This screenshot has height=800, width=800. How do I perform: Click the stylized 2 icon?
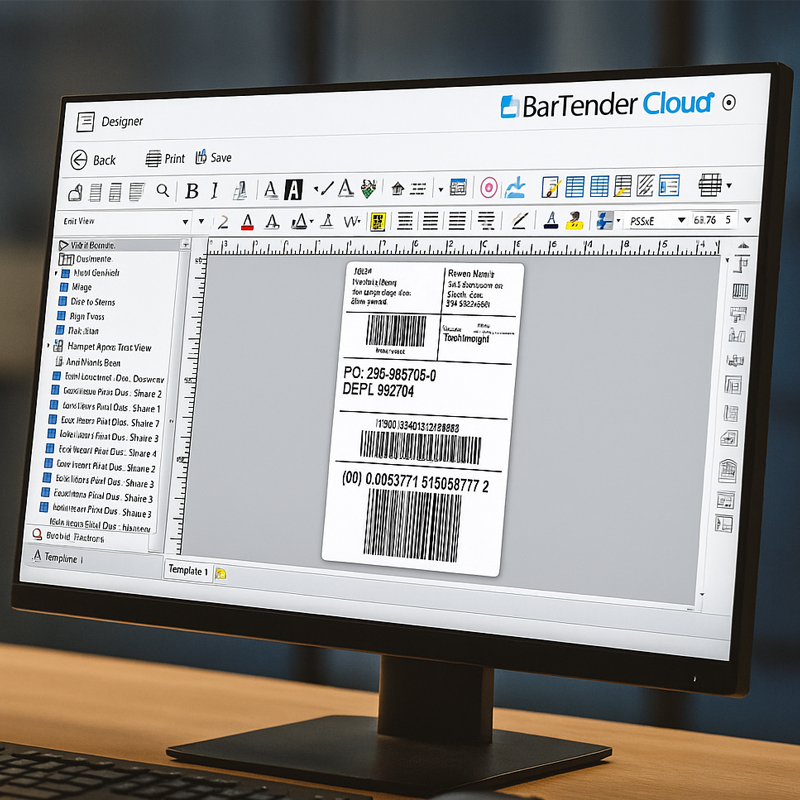click(x=223, y=222)
